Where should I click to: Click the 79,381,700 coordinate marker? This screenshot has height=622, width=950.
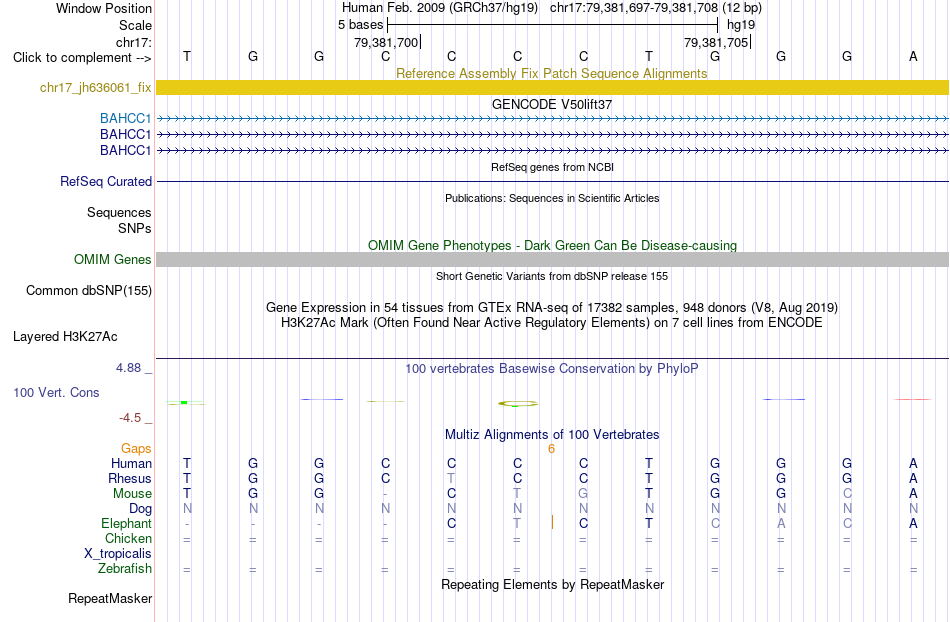[x=387, y=42]
